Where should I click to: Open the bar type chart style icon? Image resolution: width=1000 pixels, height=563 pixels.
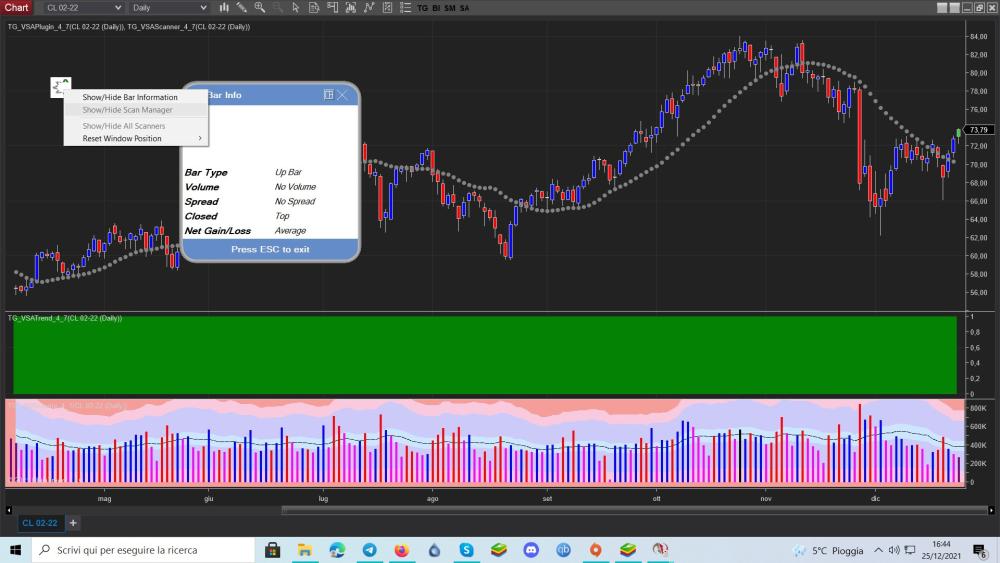[224, 8]
